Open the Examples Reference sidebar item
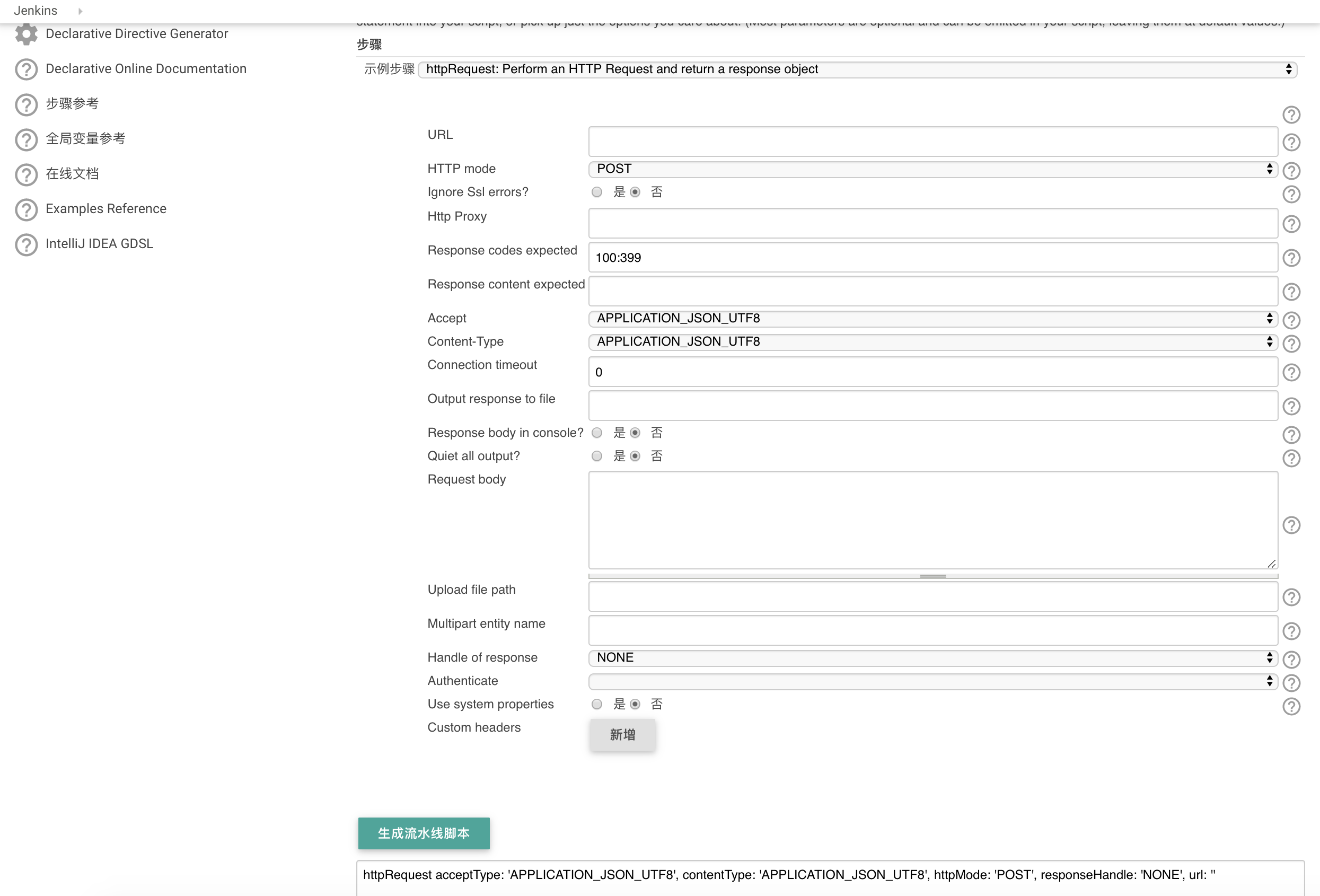The width and height of the screenshot is (1320, 896). (105, 208)
